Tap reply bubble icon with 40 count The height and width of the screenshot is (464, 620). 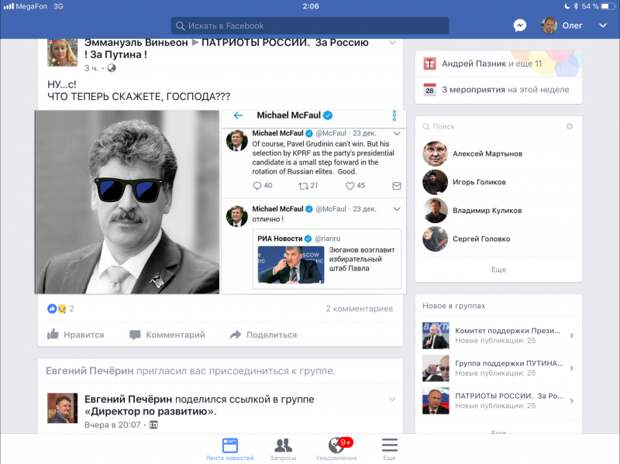point(257,186)
